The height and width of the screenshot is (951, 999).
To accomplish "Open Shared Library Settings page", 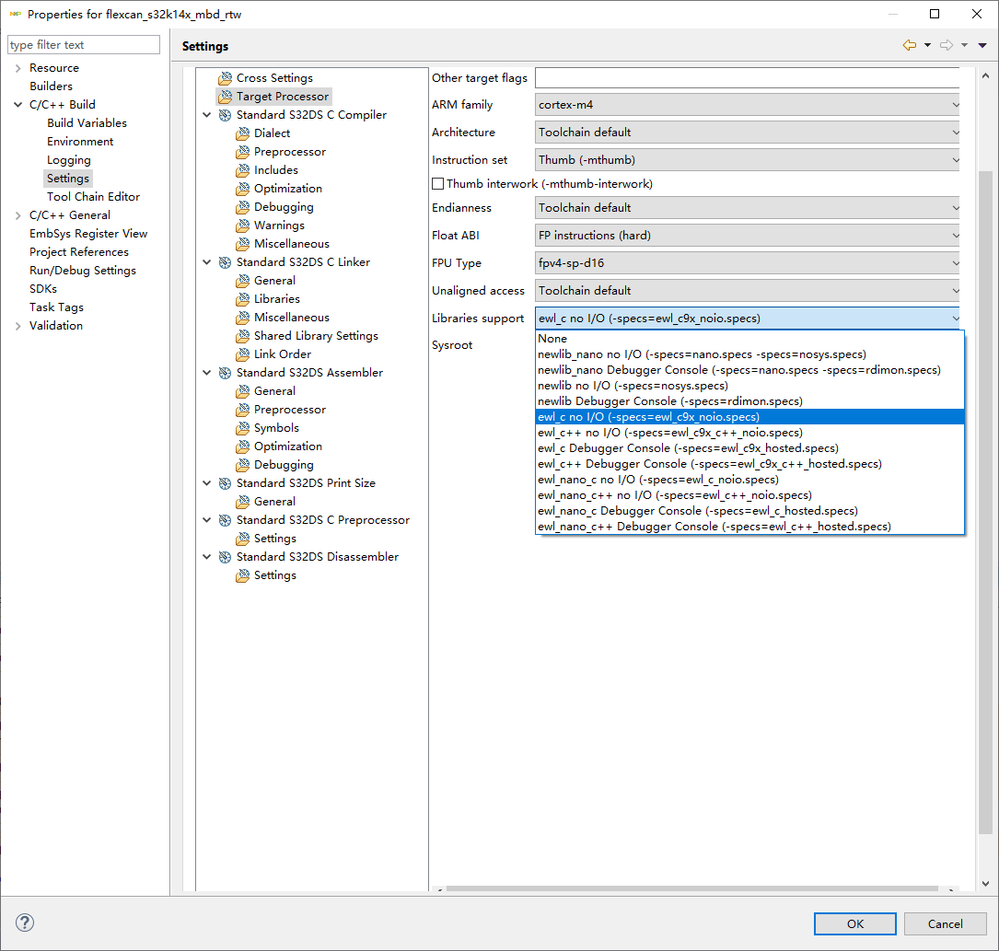I will (x=316, y=336).
